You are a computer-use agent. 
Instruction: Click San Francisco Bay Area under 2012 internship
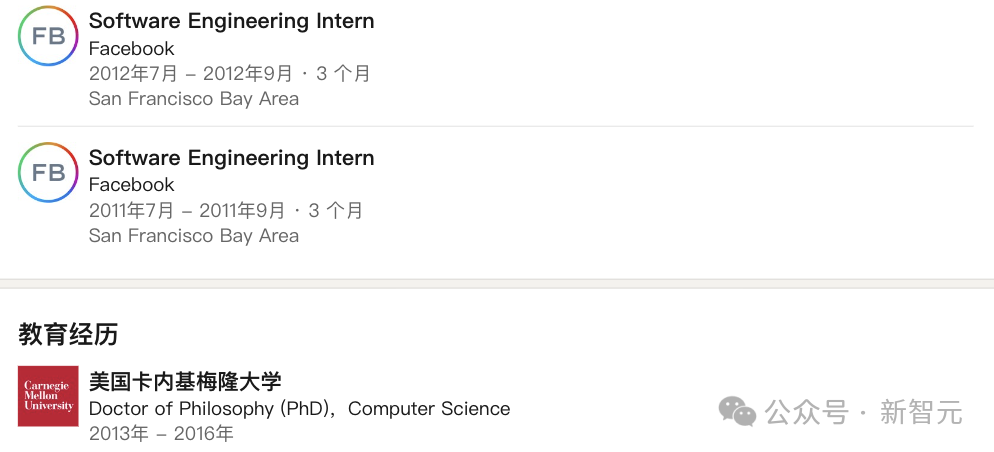coord(193,98)
